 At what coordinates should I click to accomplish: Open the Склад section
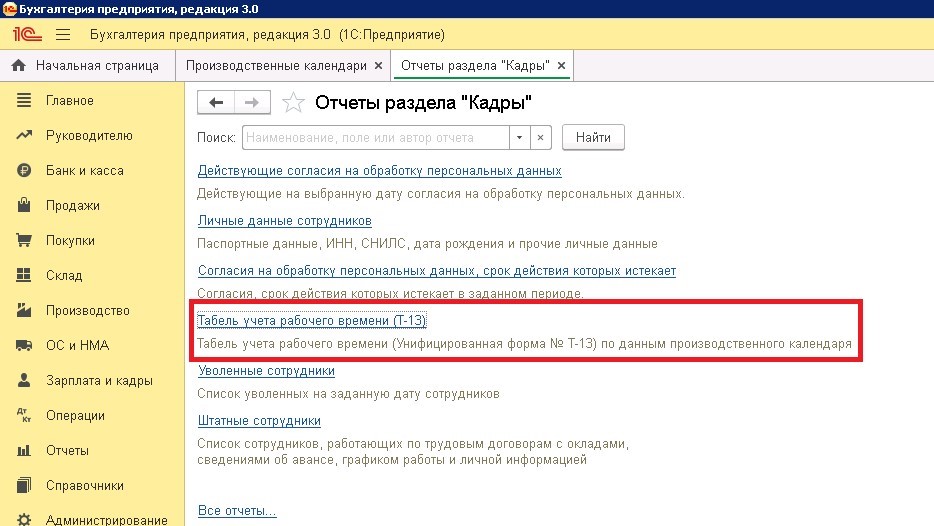pyautogui.click(x=64, y=276)
